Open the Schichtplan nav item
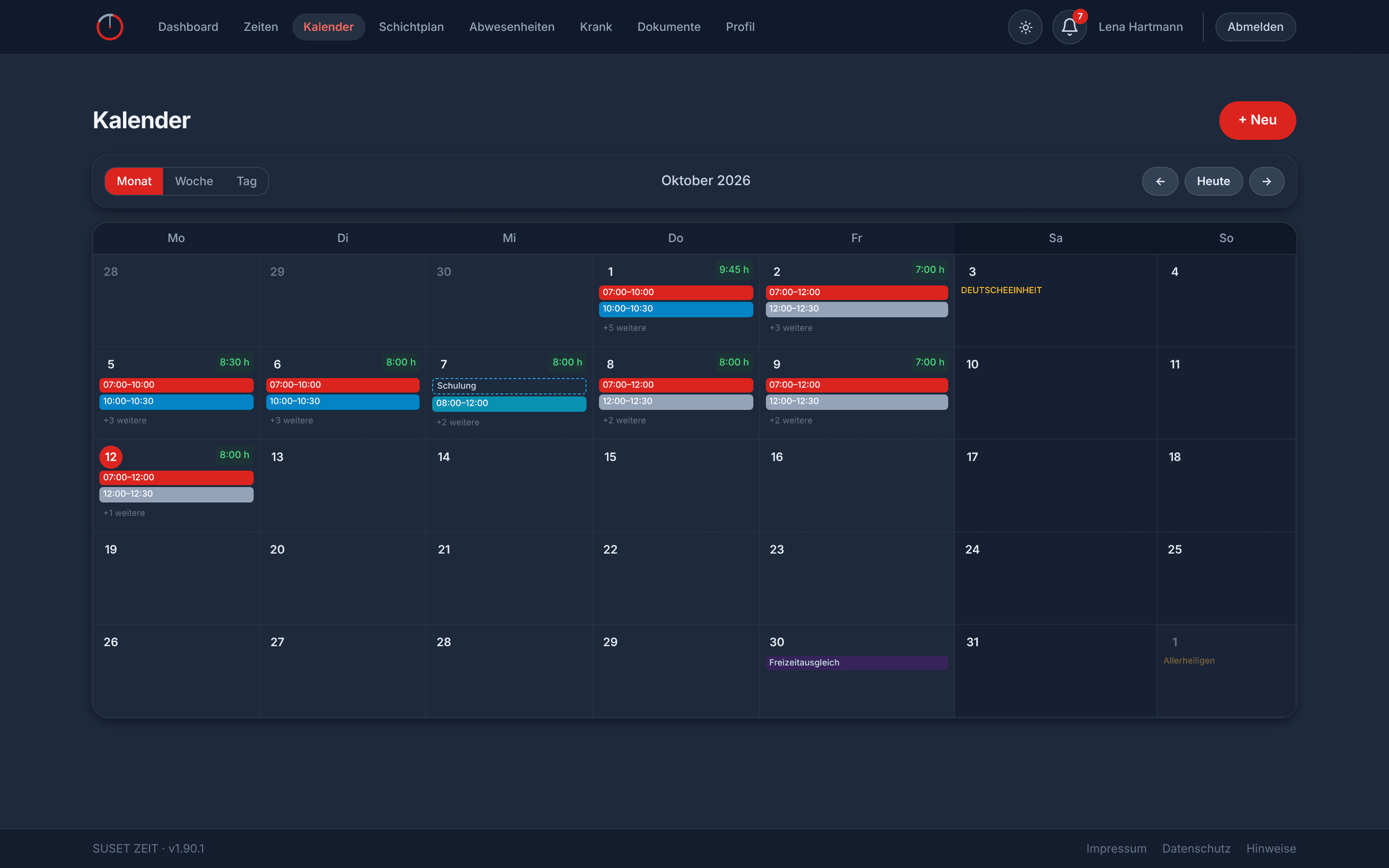This screenshot has height=868, width=1389. (411, 27)
